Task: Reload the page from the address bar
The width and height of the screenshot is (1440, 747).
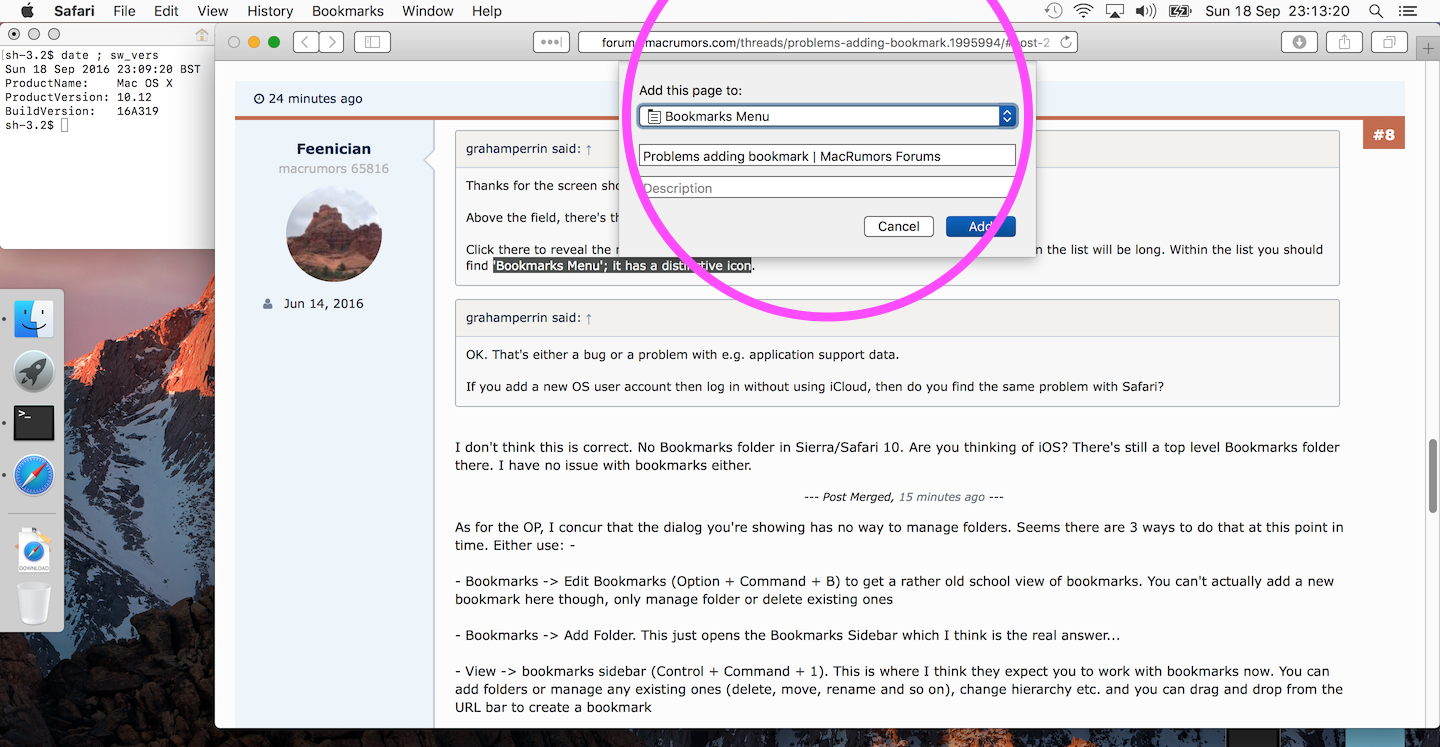Action: tap(1066, 42)
